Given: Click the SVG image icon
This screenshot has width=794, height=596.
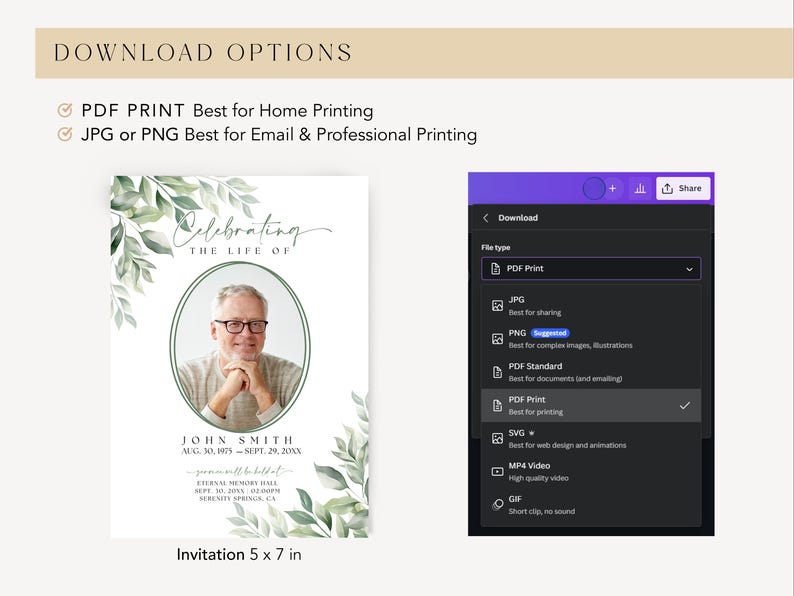Looking at the screenshot, I should [497, 439].
